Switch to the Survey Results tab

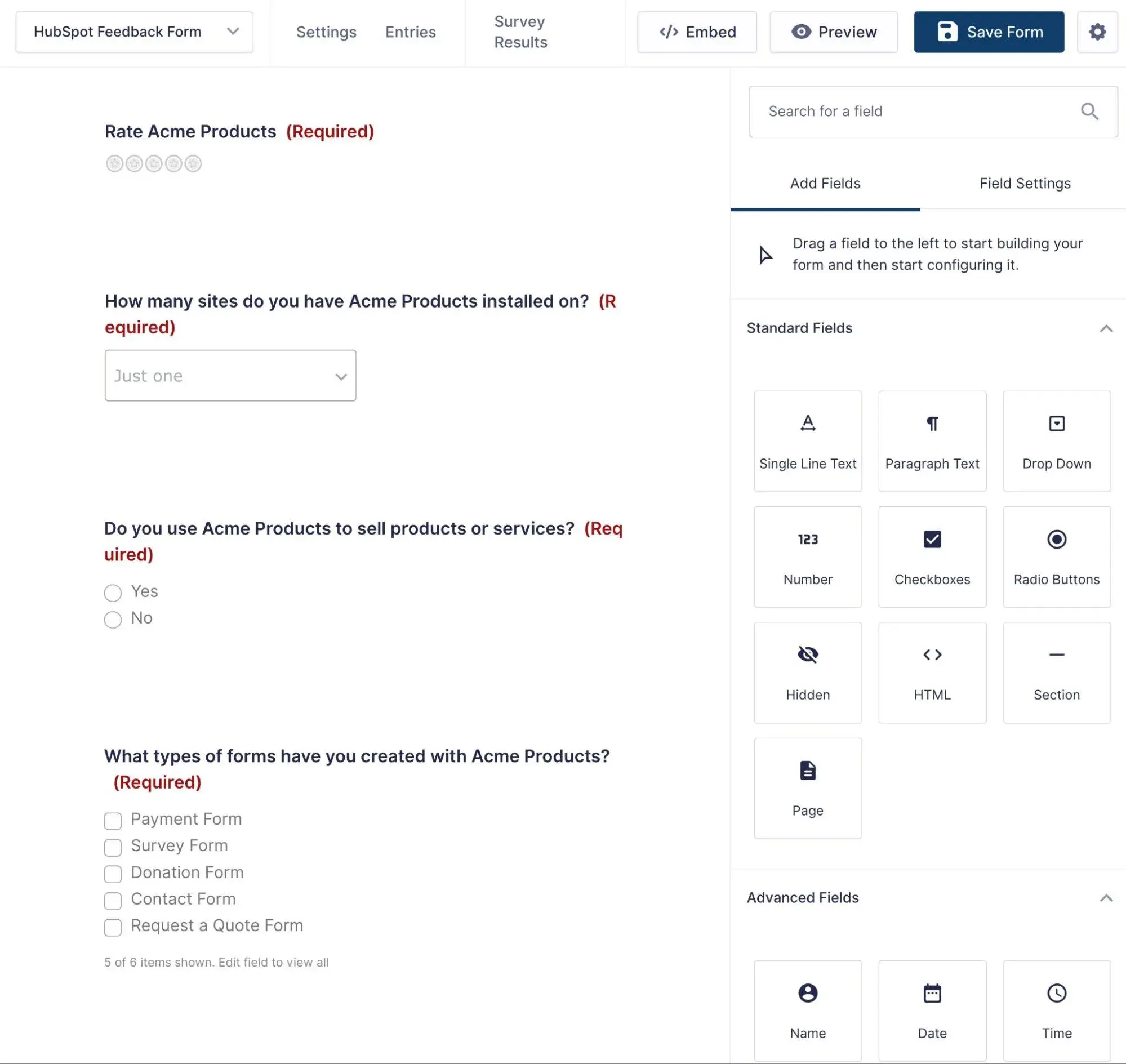521,32
